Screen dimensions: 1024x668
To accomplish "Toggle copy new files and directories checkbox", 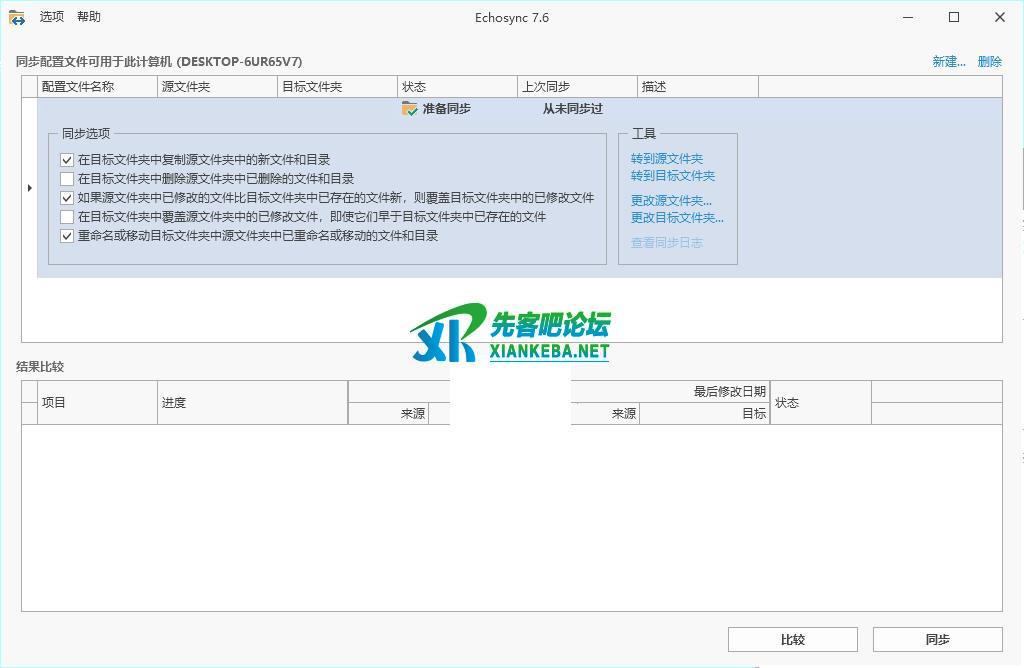I will (x=67, y=160).
